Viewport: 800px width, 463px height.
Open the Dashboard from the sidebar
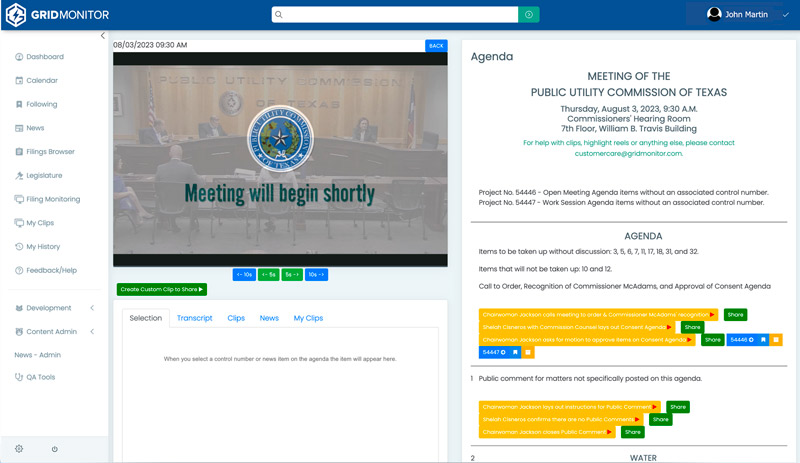click(x=39, y=57)
